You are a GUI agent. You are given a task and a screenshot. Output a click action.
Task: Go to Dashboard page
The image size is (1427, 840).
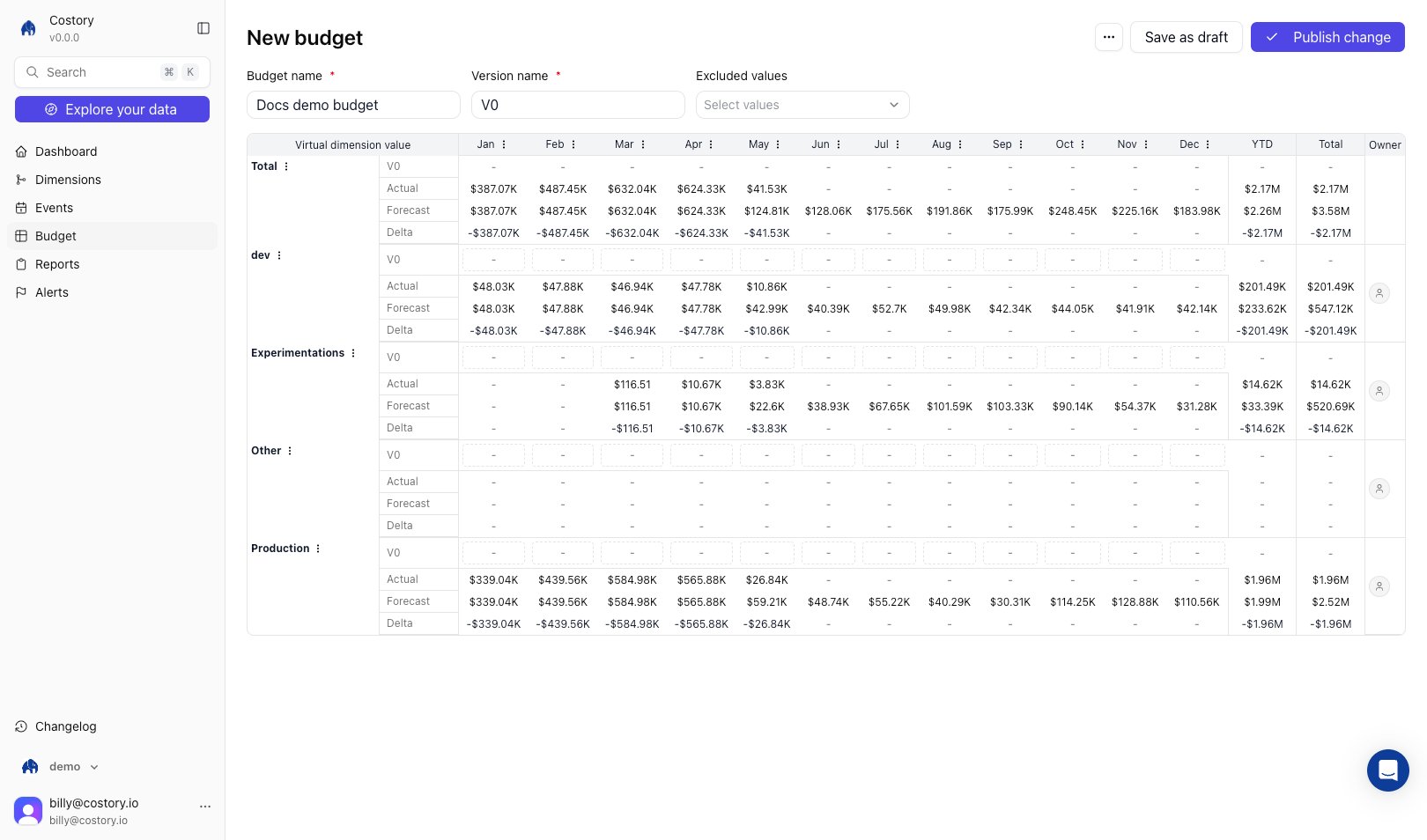[113, 151]
